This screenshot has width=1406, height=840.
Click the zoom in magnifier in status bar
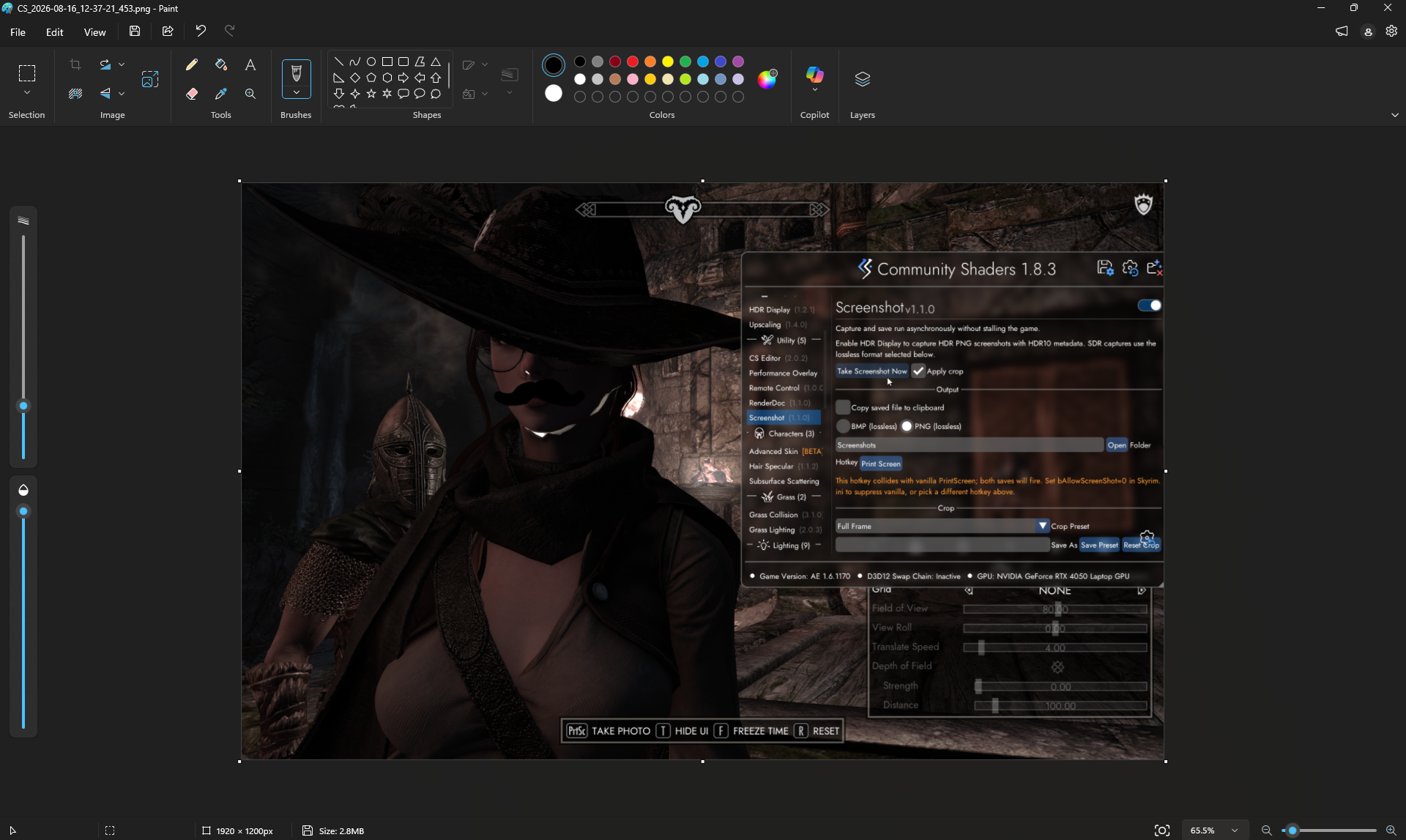[x=1391, y=830]
